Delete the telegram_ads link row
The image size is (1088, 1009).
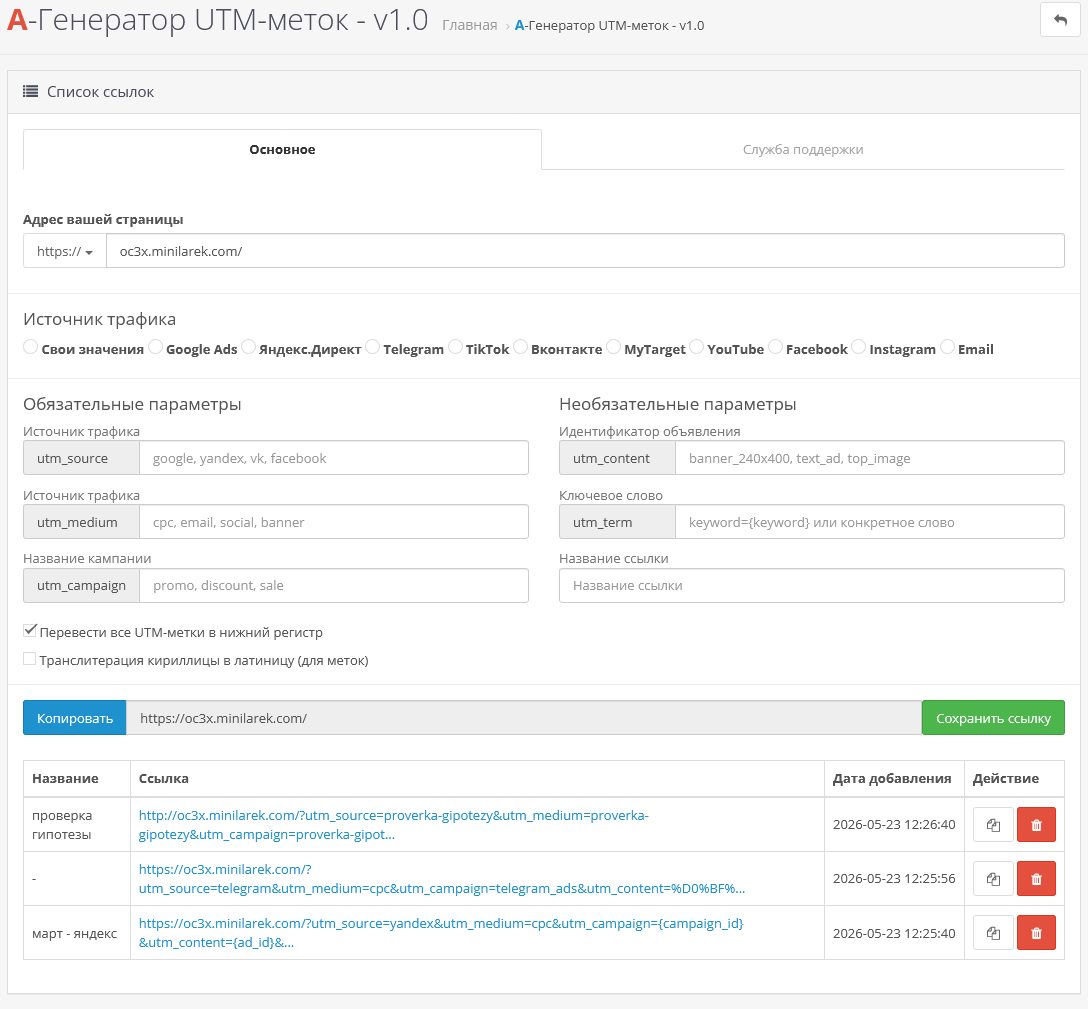tap(1036, 879)
